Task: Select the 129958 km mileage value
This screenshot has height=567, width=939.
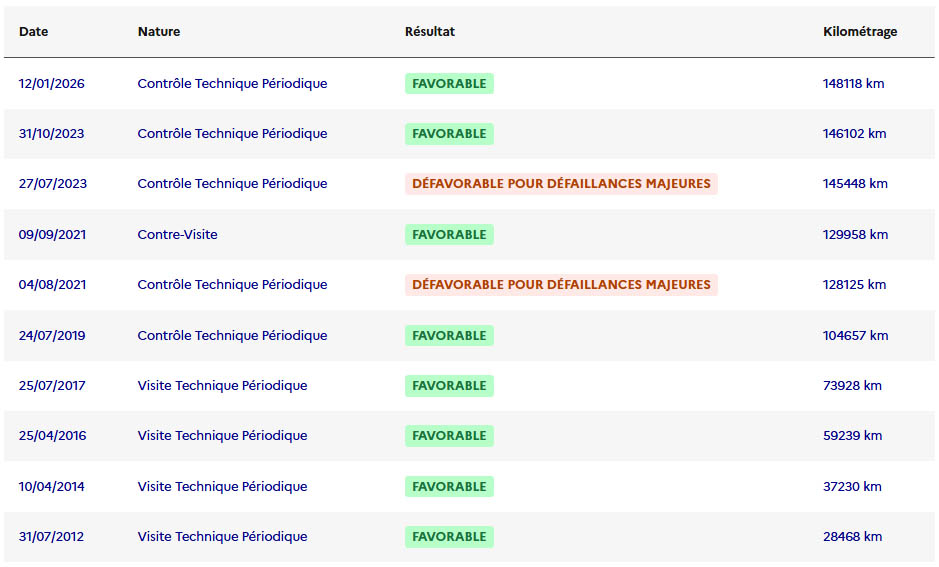Action: (855, 235)
